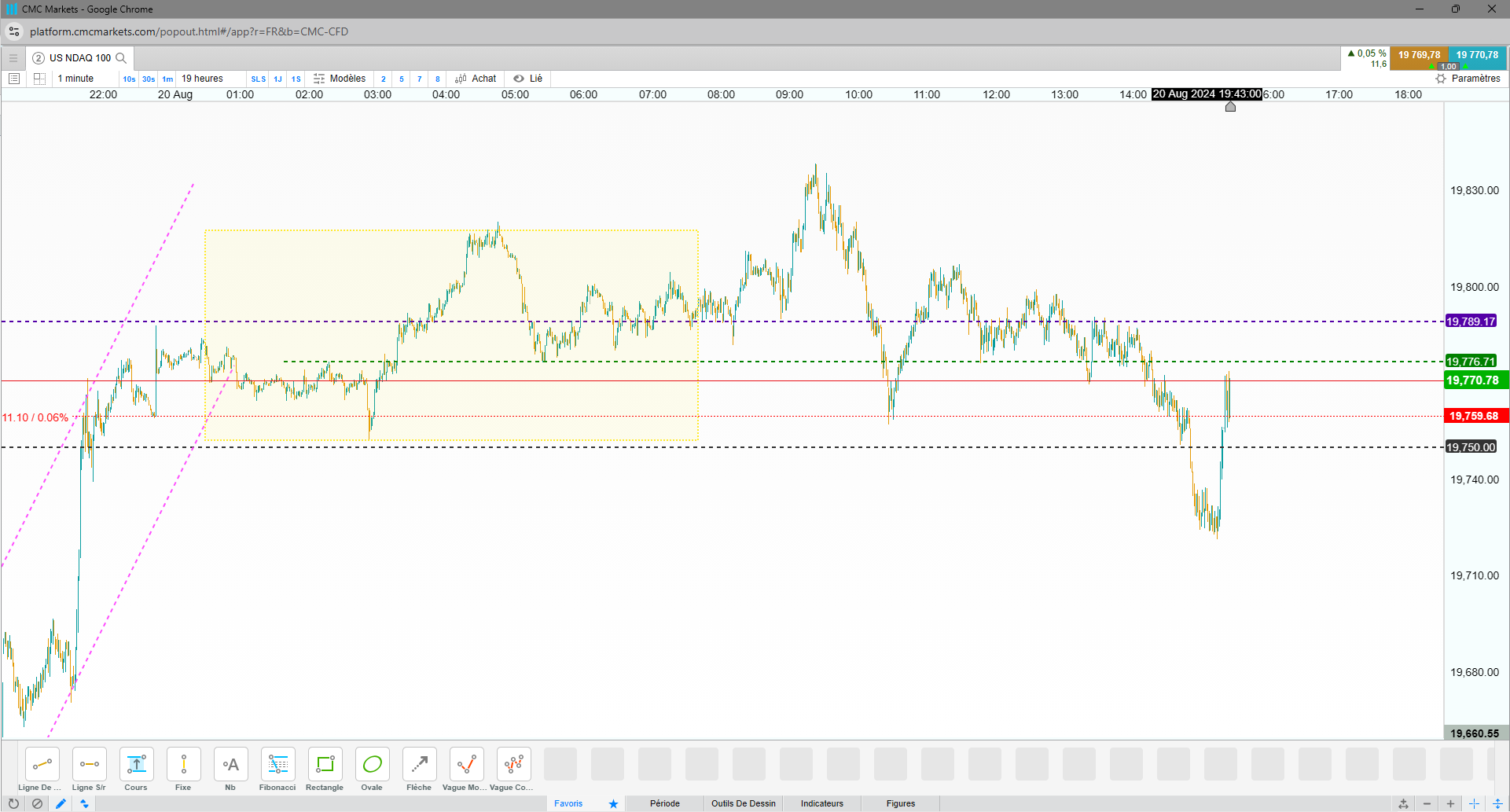Toggle the Lié eye link option
Viewport: 1510px width, 812px height.
pos(528,79)
